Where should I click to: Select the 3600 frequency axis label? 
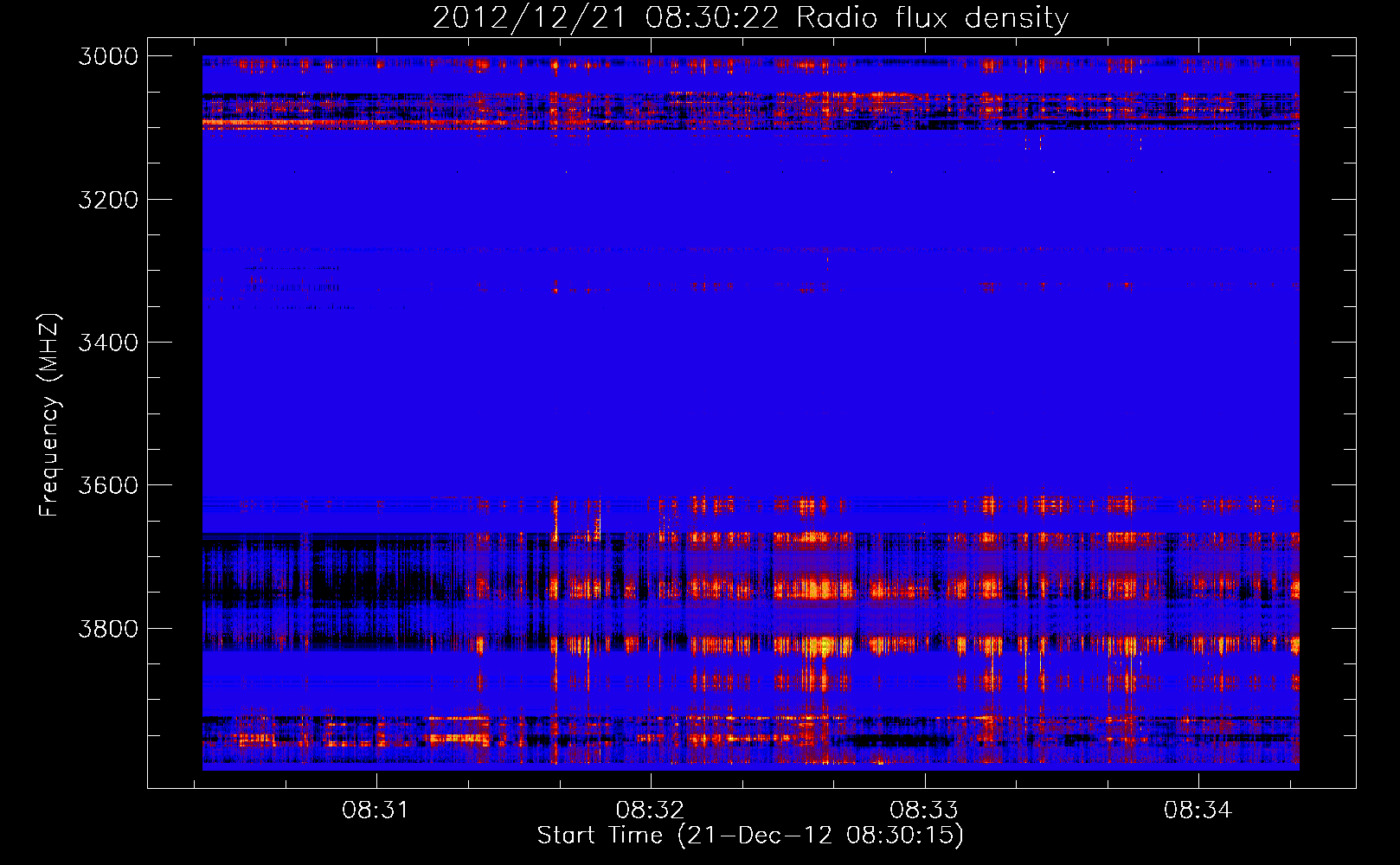coord(108,485)
